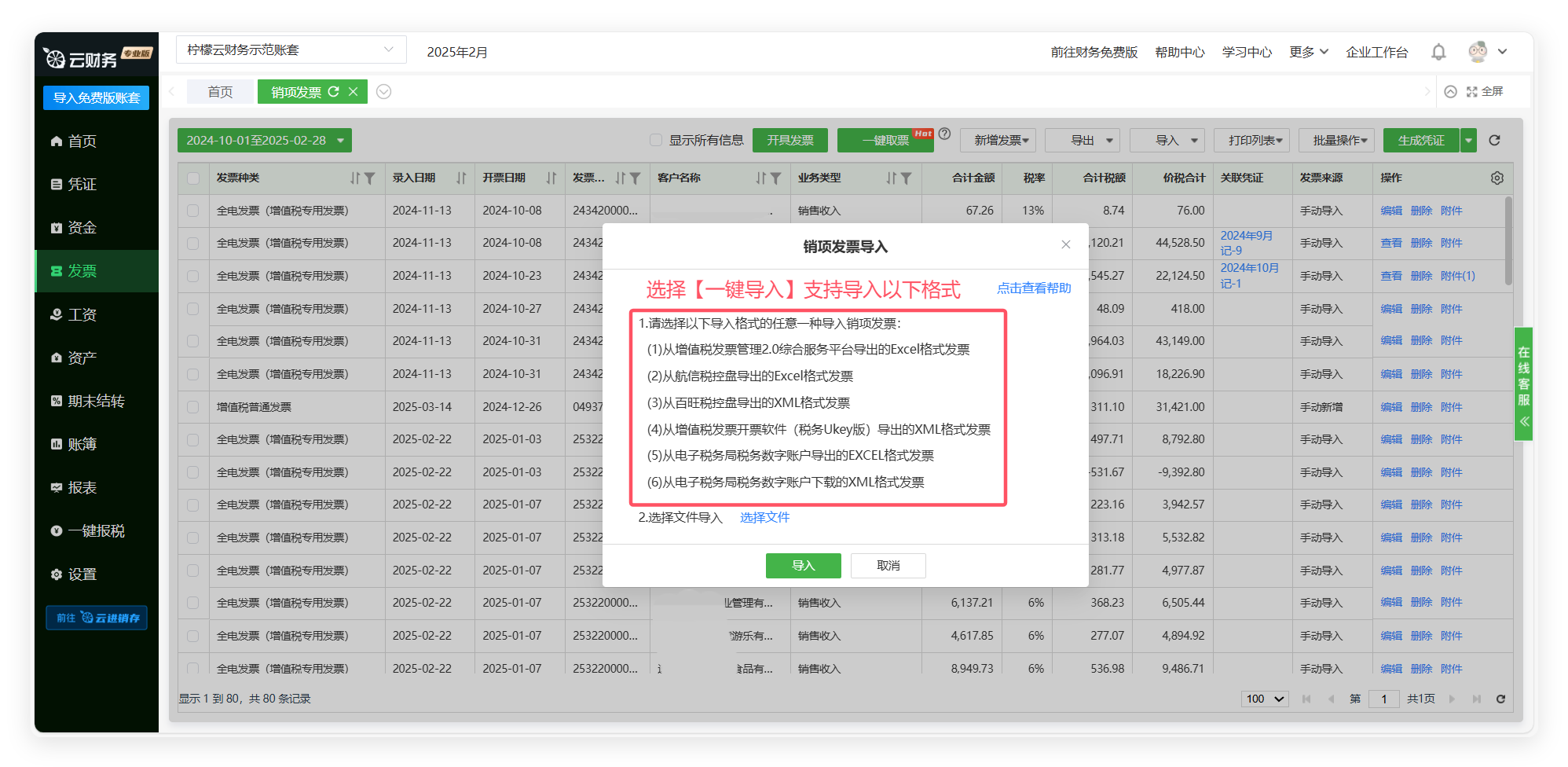Viewport: 1568px width, 767px height.
Task: Select the first invoice row checkbox
Action: pyautogui.click(x=193, y=211)
